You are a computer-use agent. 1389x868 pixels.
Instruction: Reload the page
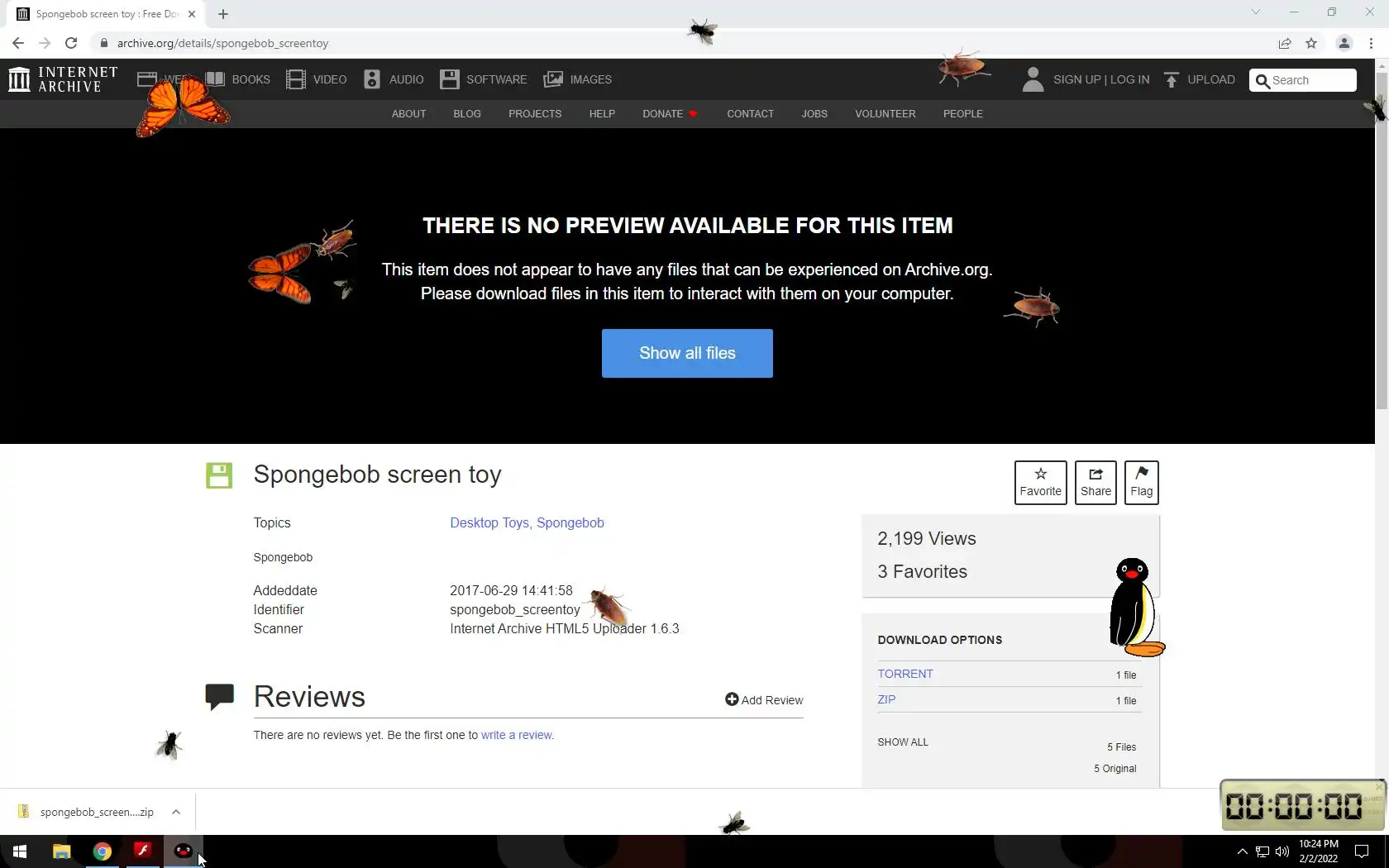(71, 43)
